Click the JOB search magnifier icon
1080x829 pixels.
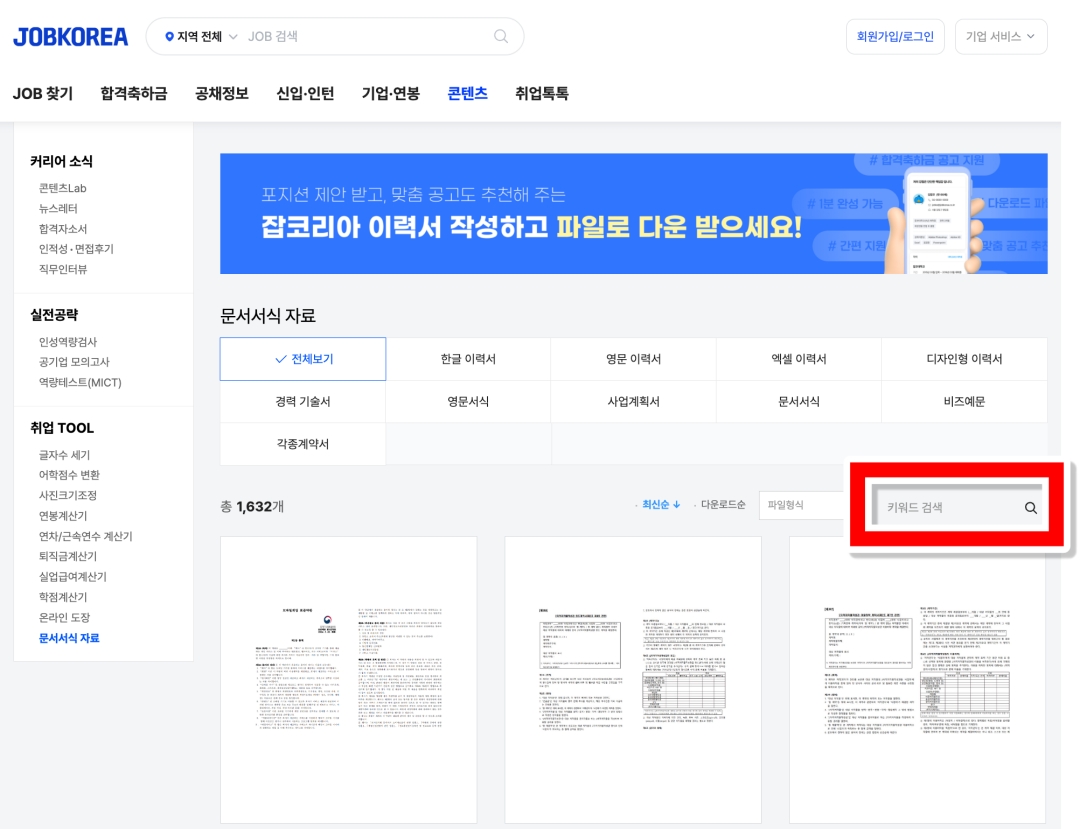[501, 36]
